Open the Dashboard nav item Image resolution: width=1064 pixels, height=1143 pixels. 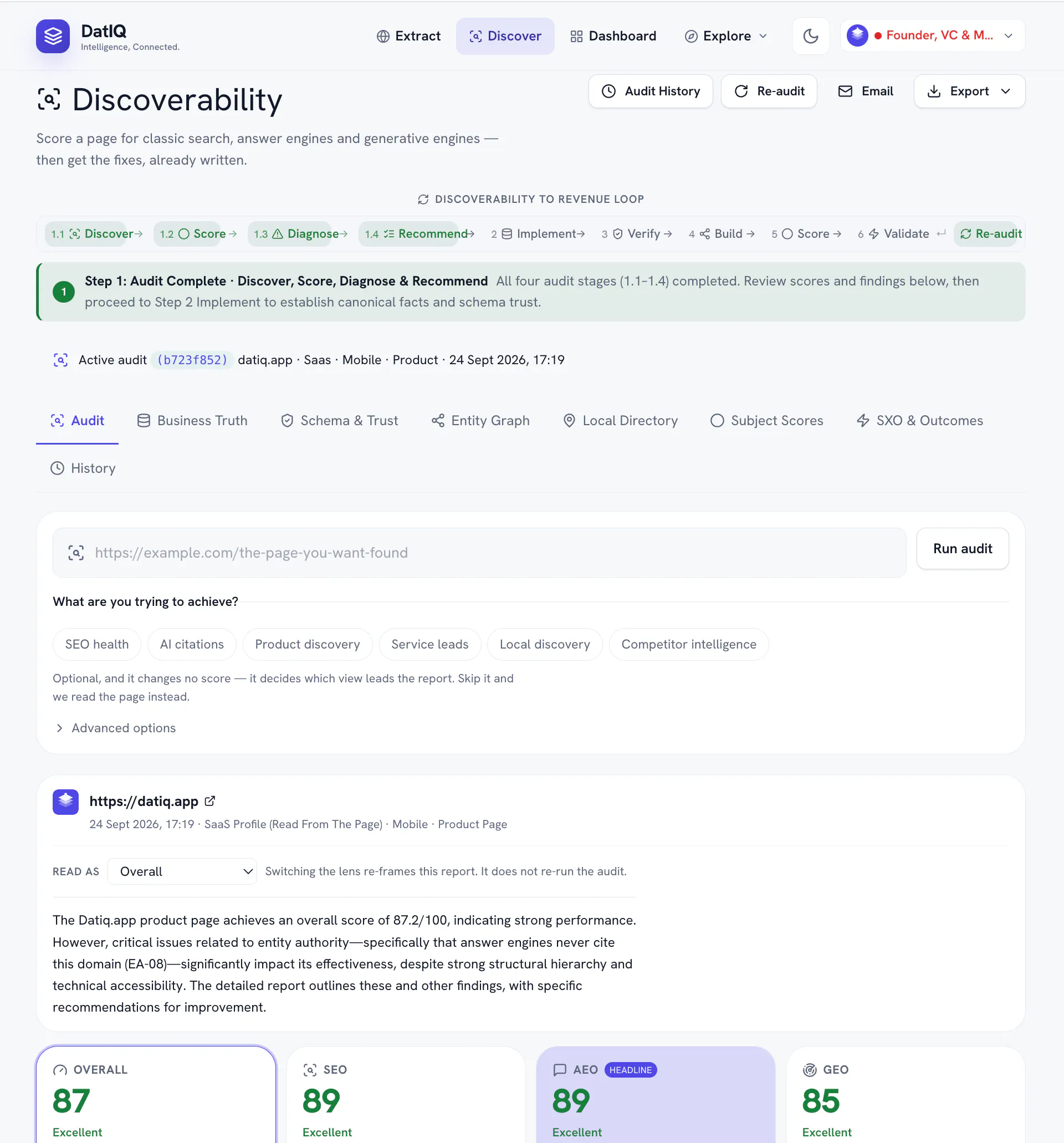[613, 36]
